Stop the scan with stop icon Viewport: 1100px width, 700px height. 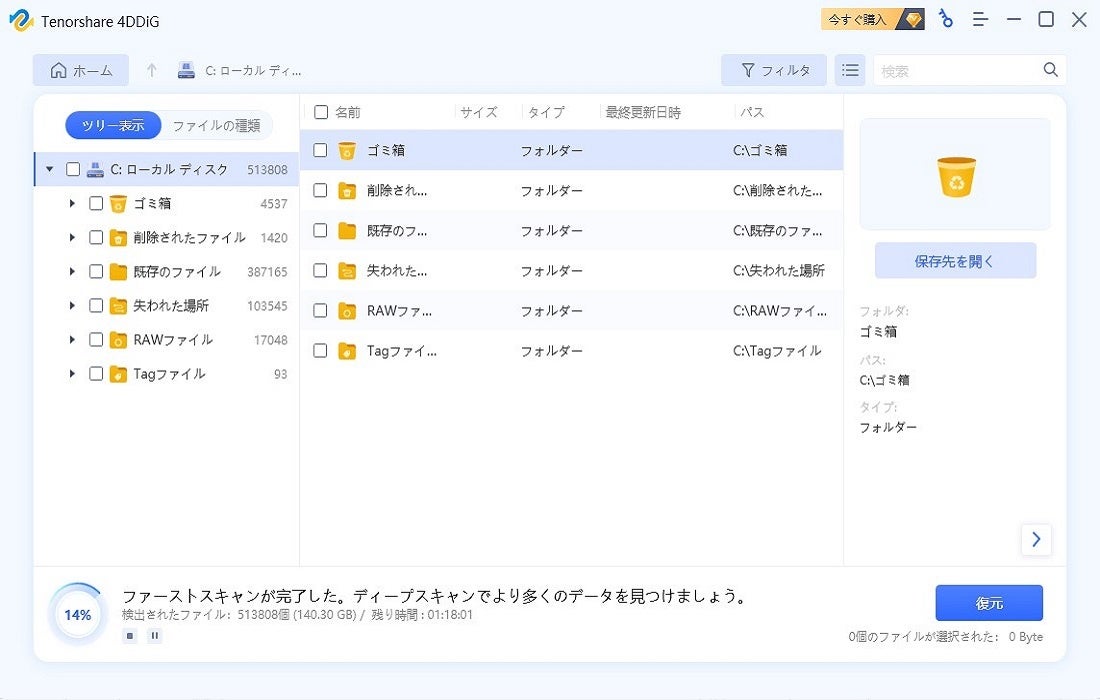click(x=130, y=635)
